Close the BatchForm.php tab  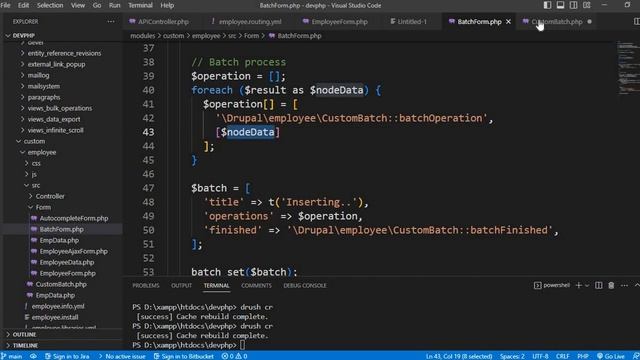click(508, 22)
